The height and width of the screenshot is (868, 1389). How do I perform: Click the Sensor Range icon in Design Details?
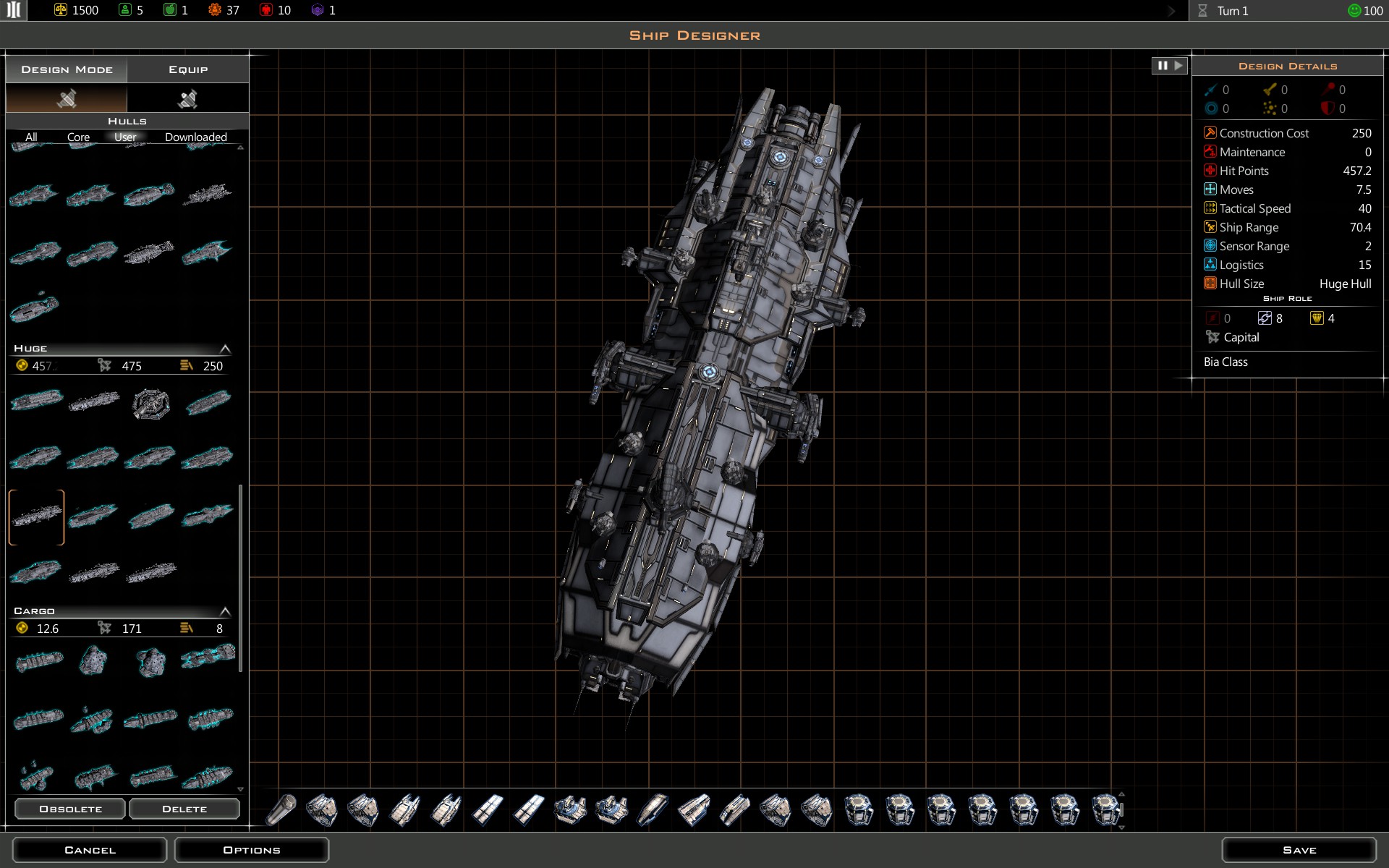1210,245
